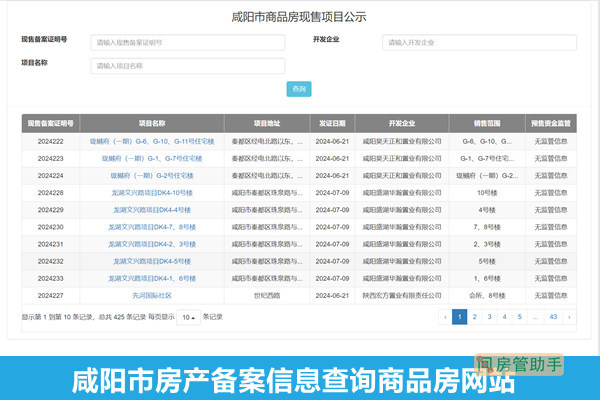Viewport: 600px width, 400px height.
Task: Click sales scope cell 10号楼
Action: (487, 193)
